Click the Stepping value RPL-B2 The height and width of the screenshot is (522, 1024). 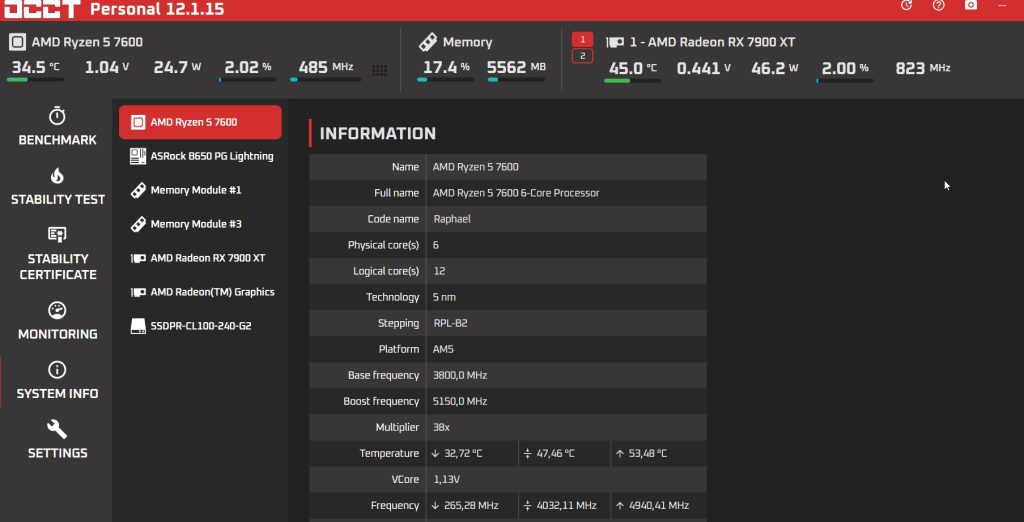tap(450, 323)
